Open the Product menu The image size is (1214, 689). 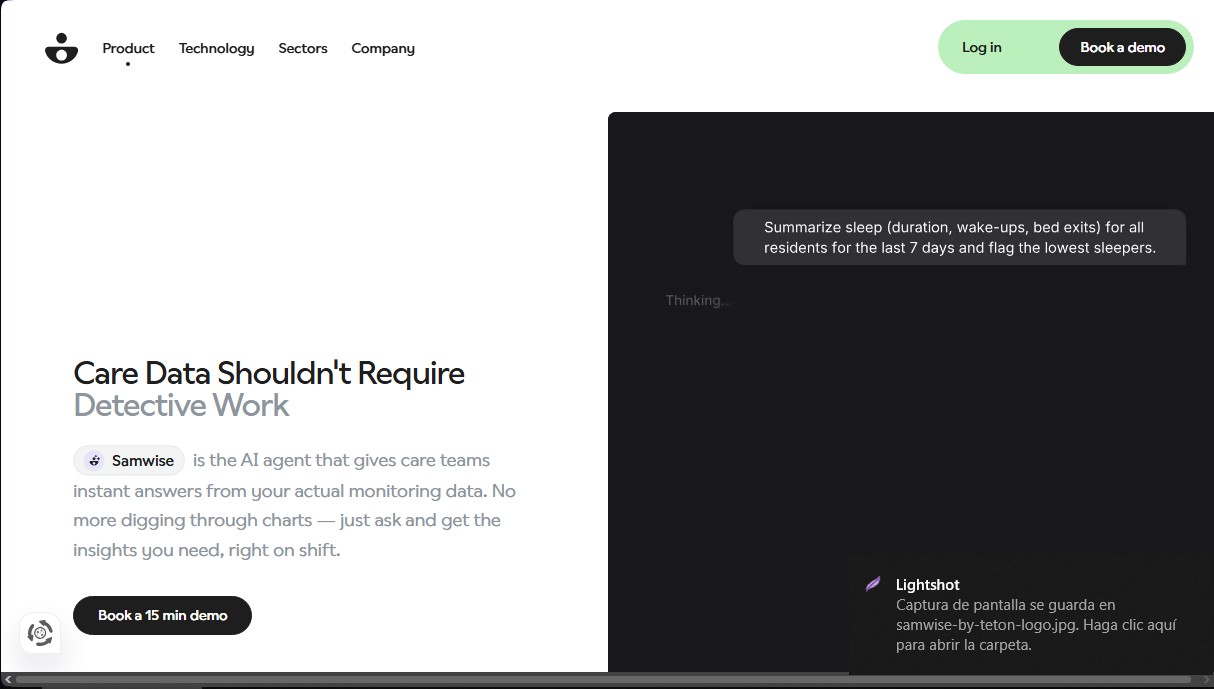[128, 48]
